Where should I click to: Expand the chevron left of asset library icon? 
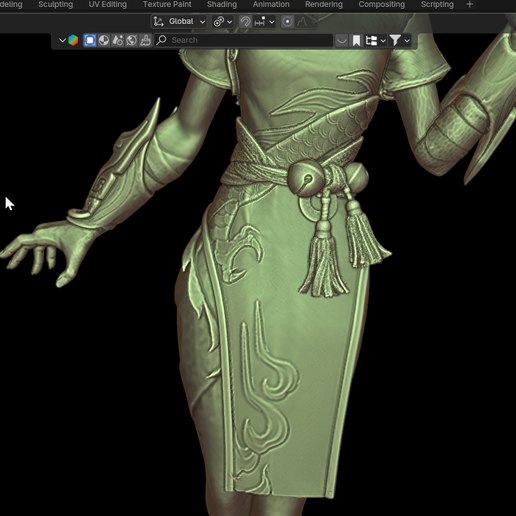point(62,40)
